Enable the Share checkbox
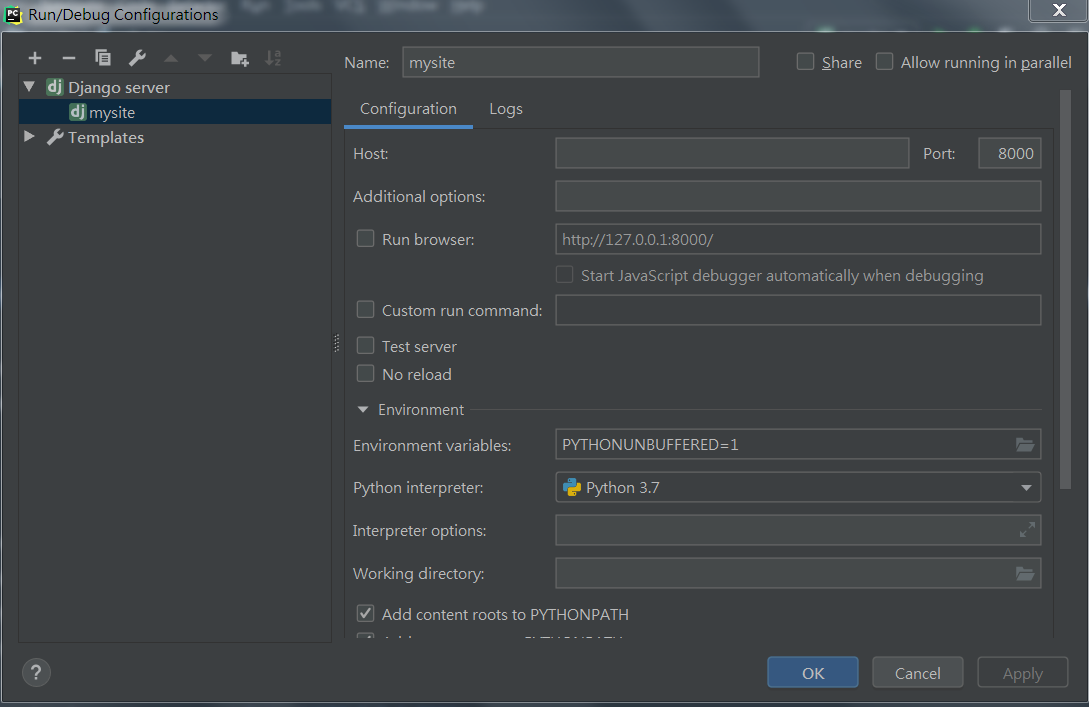This screenshot has height=707, width=1089. tap(805, 62)
